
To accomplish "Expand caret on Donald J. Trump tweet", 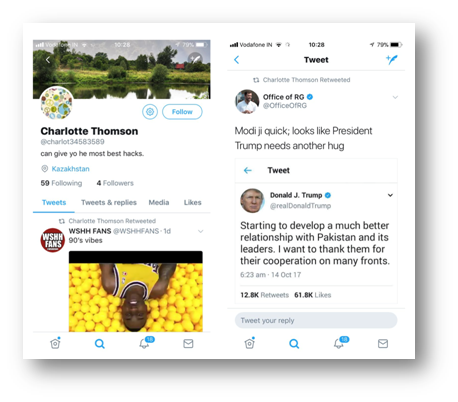I will pos(390,195).
